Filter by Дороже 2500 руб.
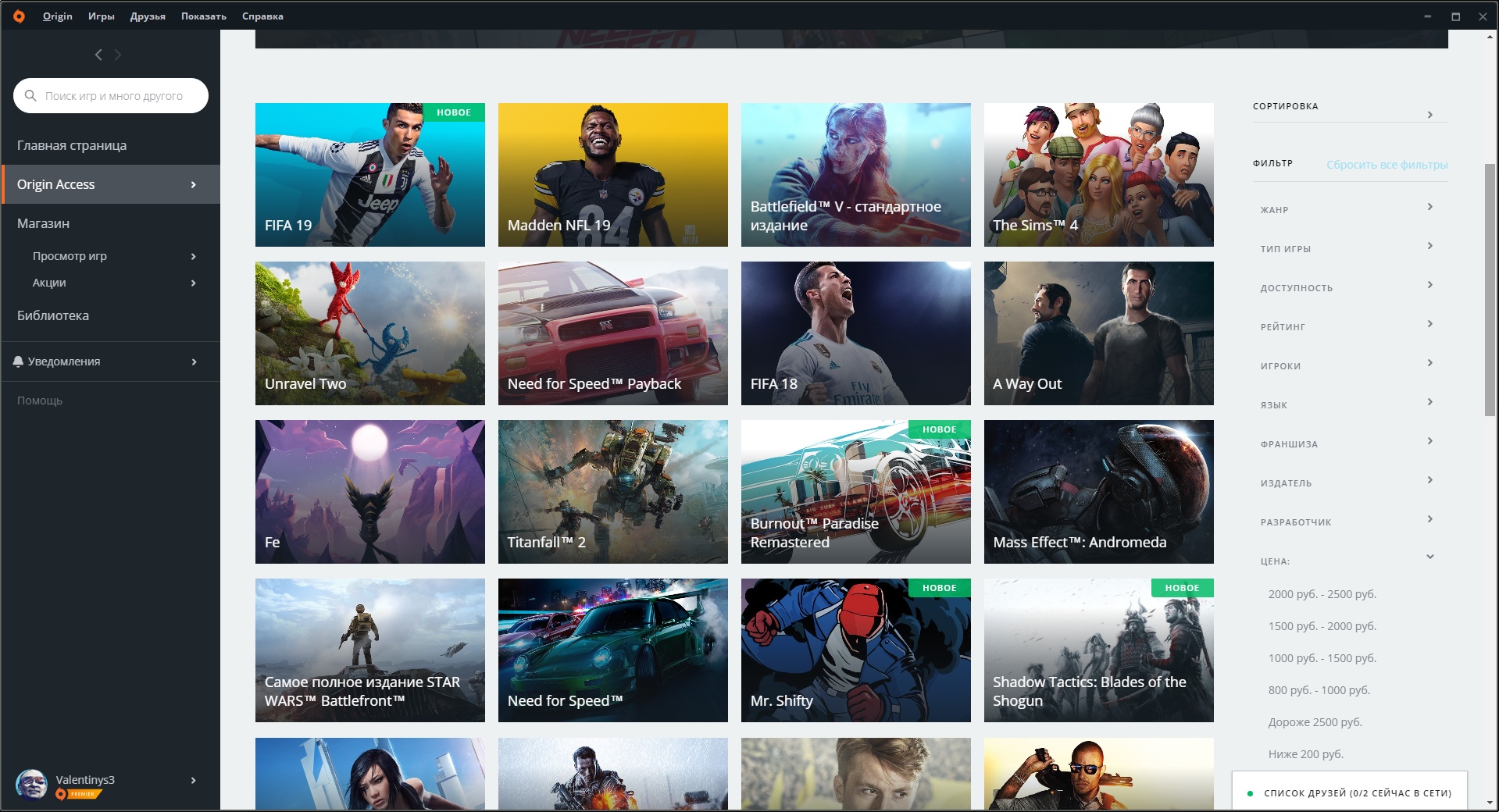The height and width of the screenshot is (812, 1499). point(1315,722)
